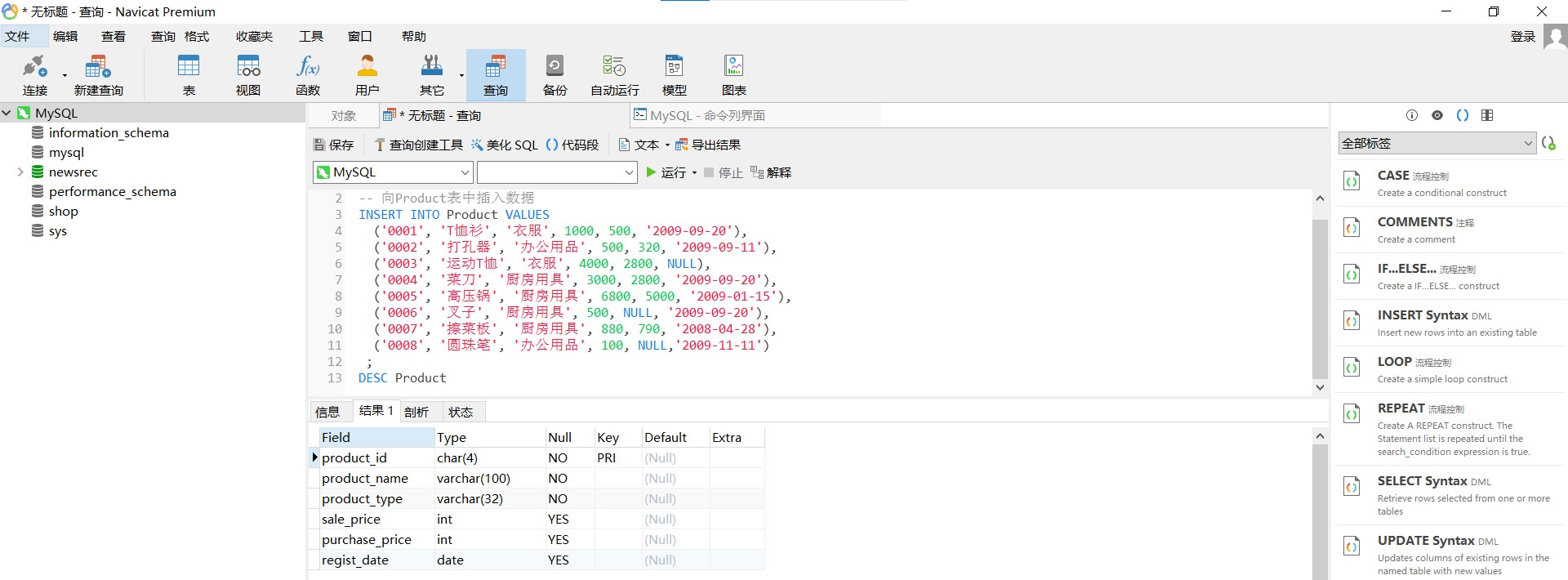The width and height of the screenshot is (1568, 580).
Task: Beautify SQL with 美化 SQL button
Action: click(504, 145)
